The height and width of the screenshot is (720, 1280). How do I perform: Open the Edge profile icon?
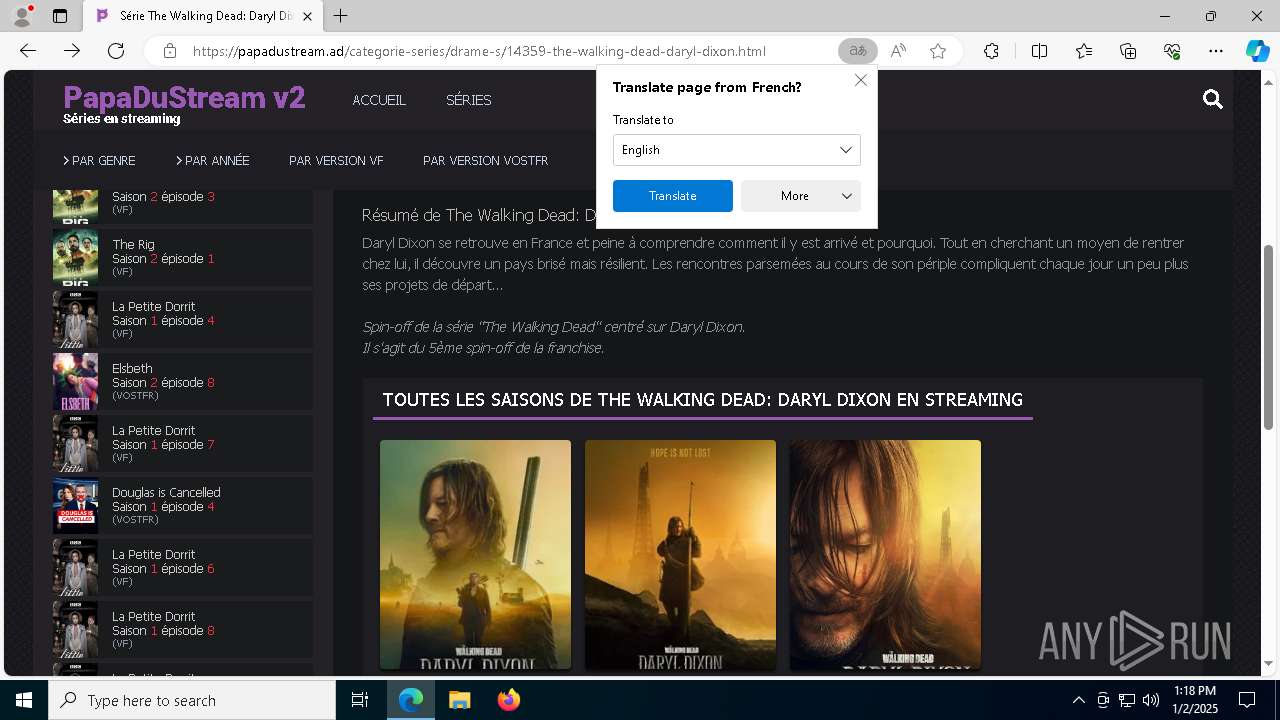click(x=22, y=16)
